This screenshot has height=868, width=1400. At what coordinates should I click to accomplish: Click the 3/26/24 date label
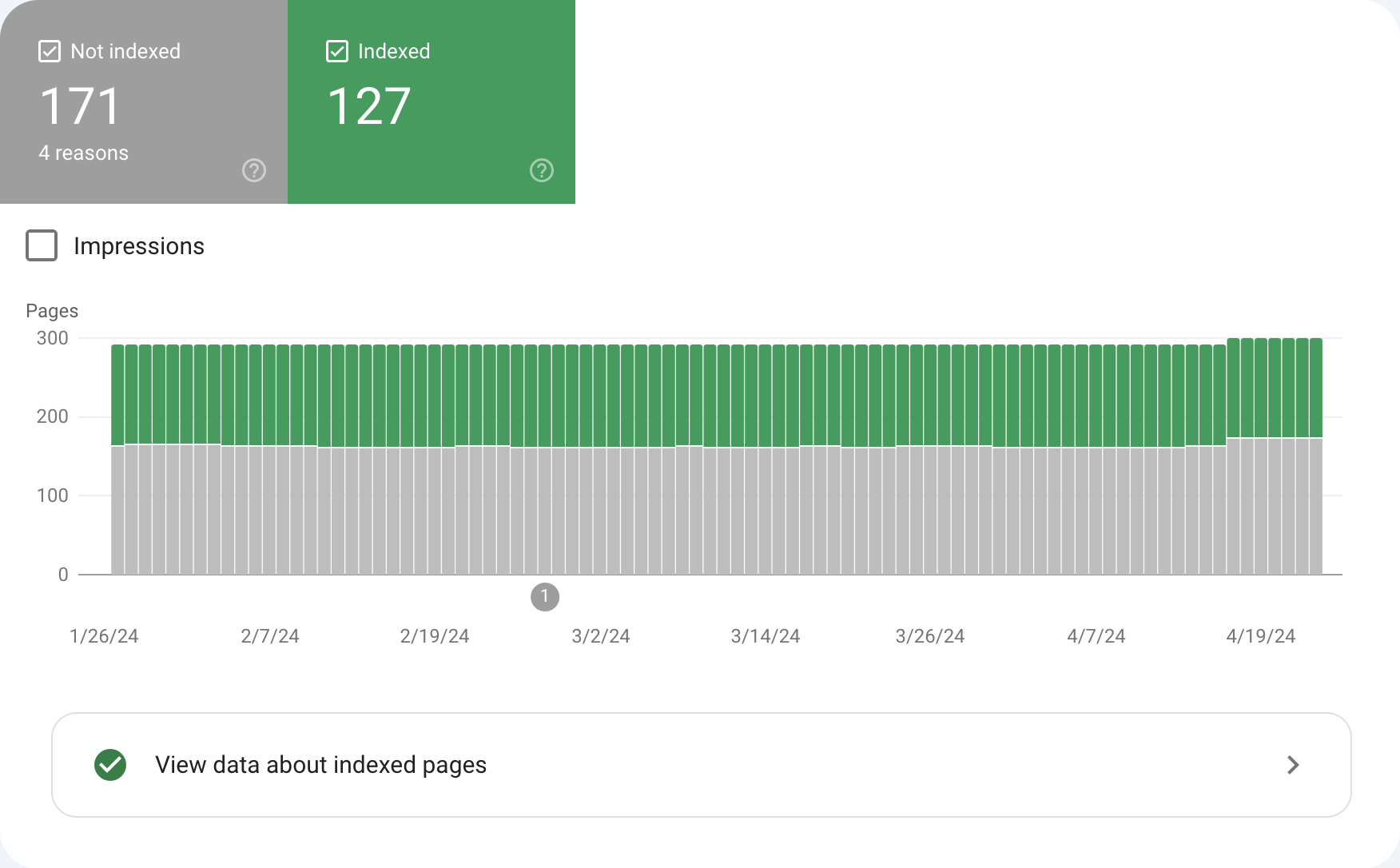pyautogui.click(x=930, y=636)
